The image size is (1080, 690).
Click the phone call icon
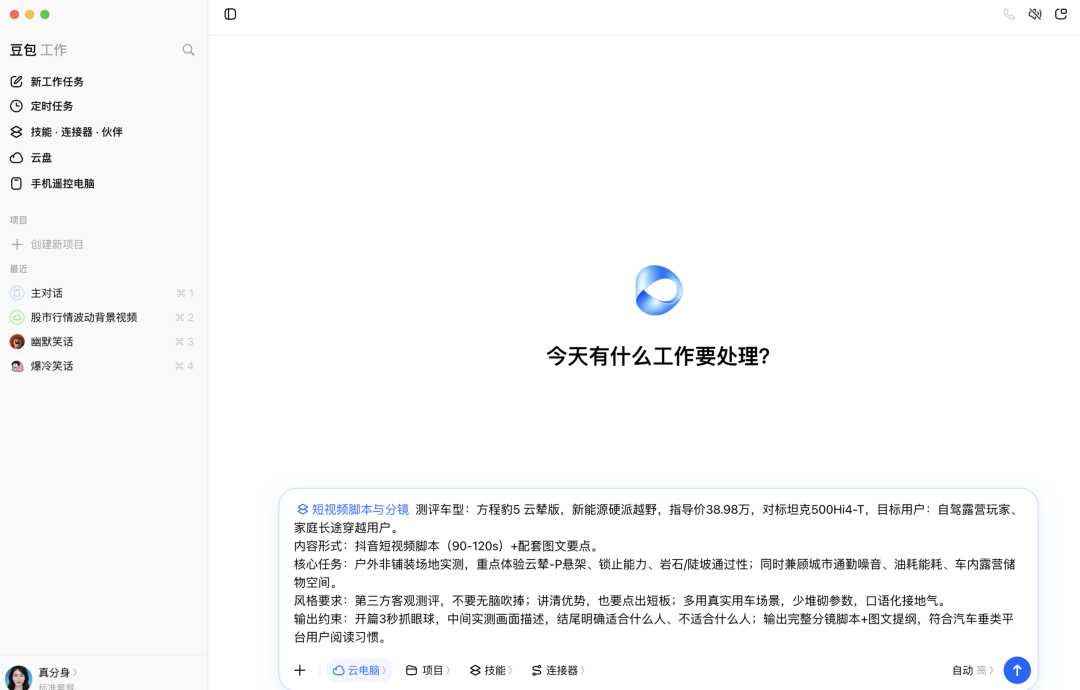[1008, 14]
